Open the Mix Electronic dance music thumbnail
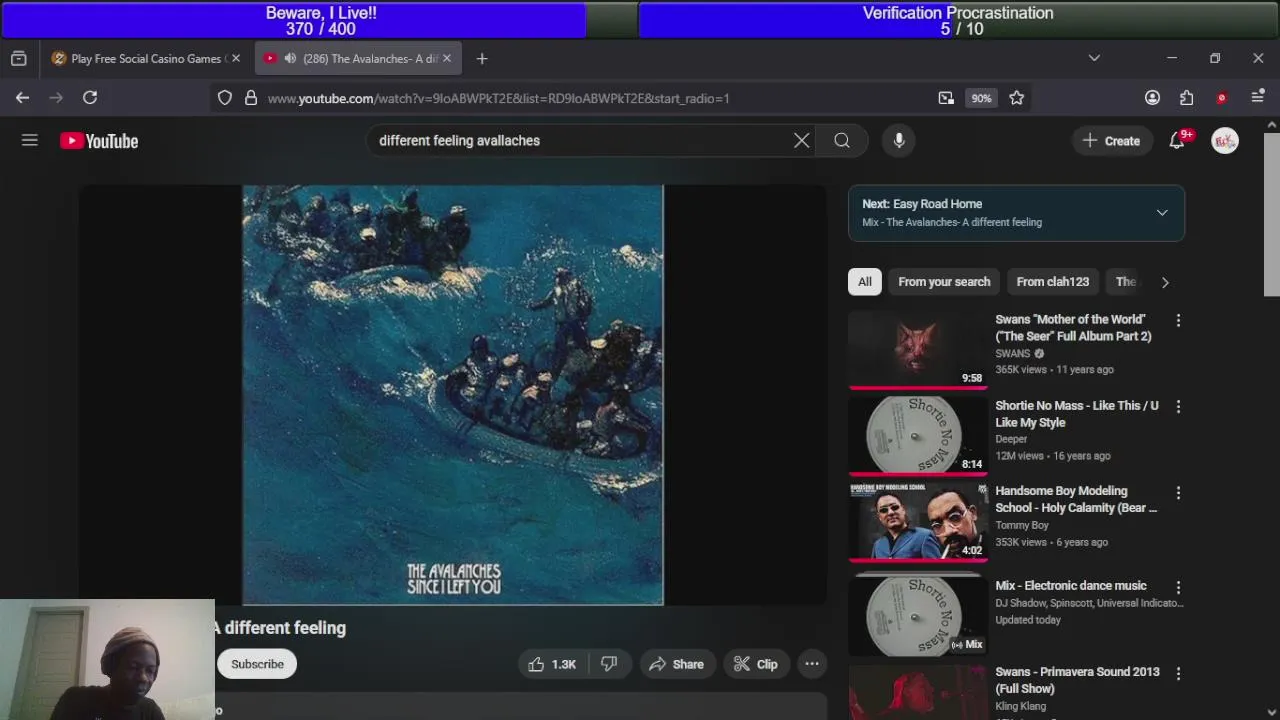 pyautogui.click(x=918, y=616)
